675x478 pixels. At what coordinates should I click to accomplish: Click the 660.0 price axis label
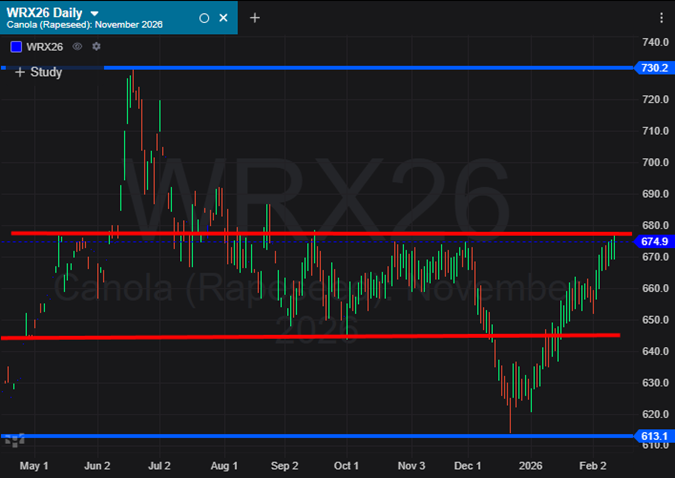[x=655, y=289]
